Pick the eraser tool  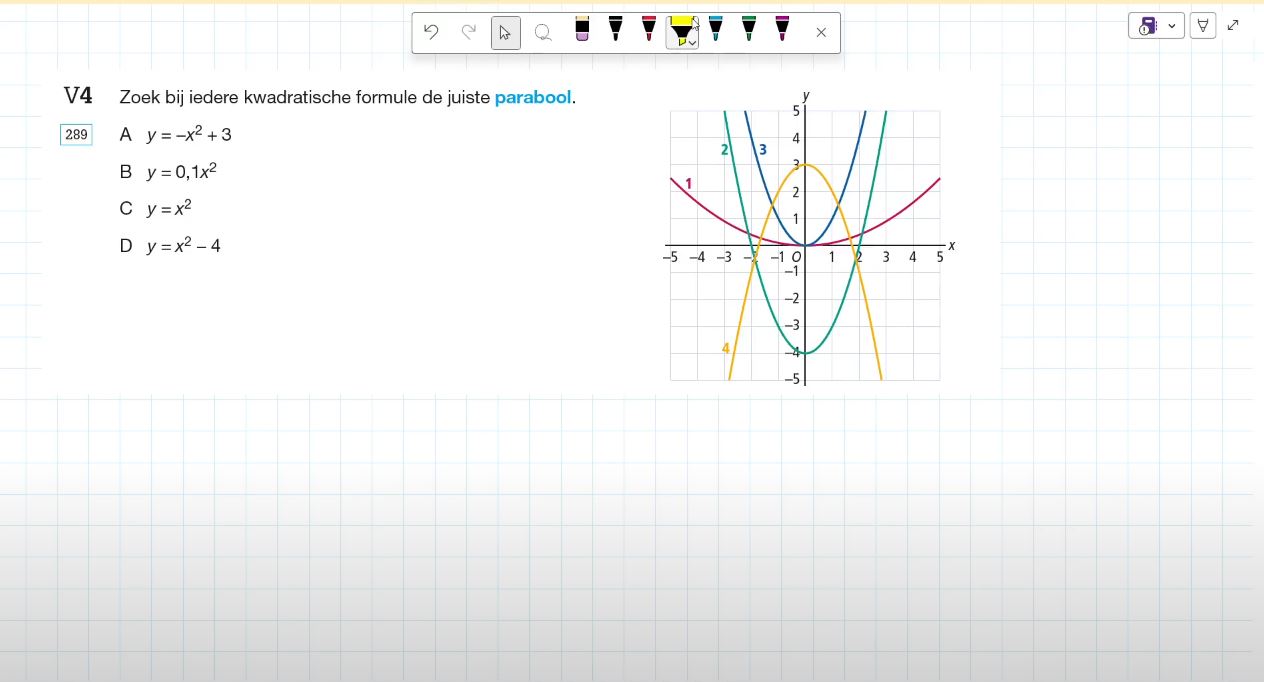click(582, 29)
